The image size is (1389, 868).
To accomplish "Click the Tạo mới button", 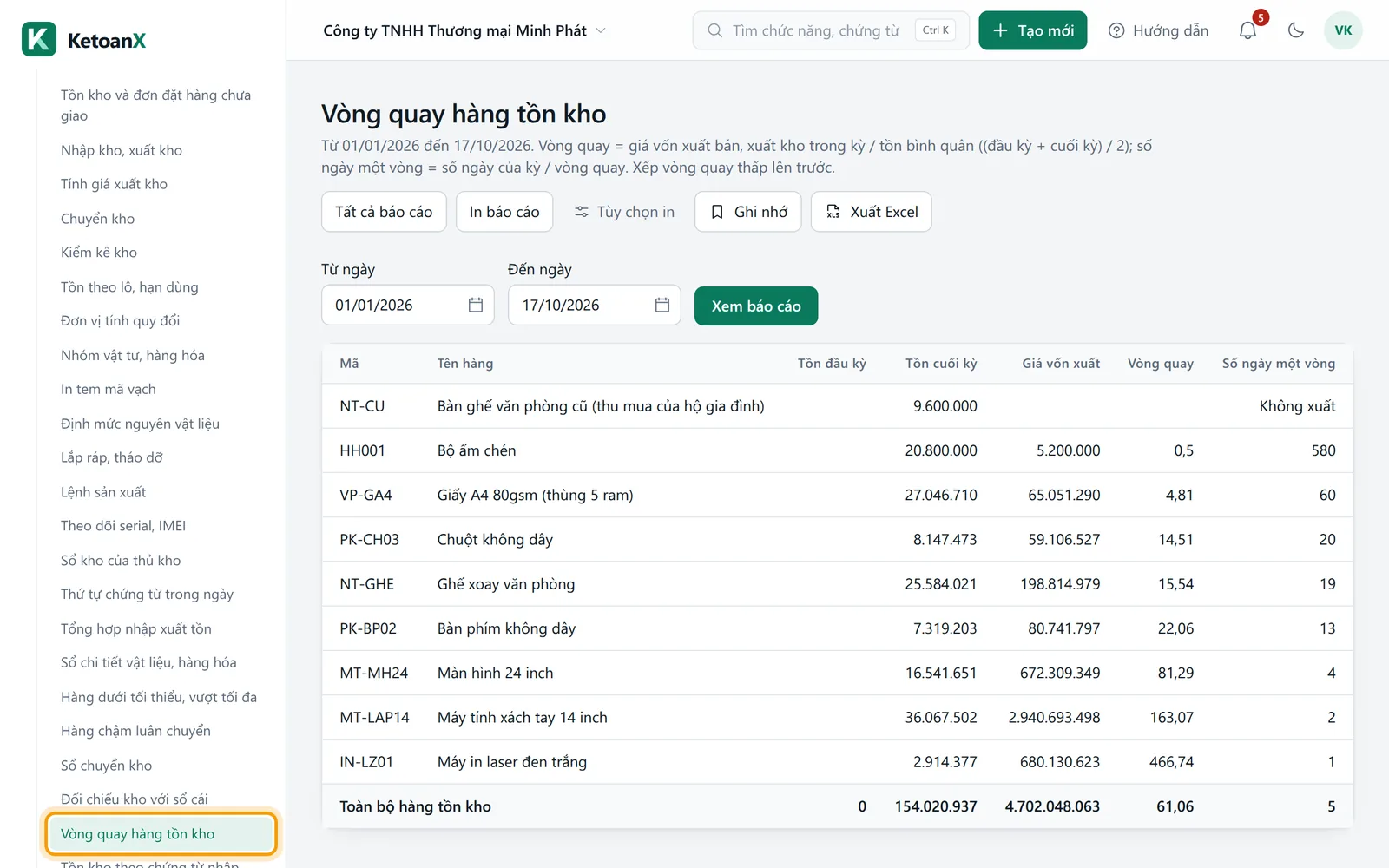I will tap(1033, 30).
